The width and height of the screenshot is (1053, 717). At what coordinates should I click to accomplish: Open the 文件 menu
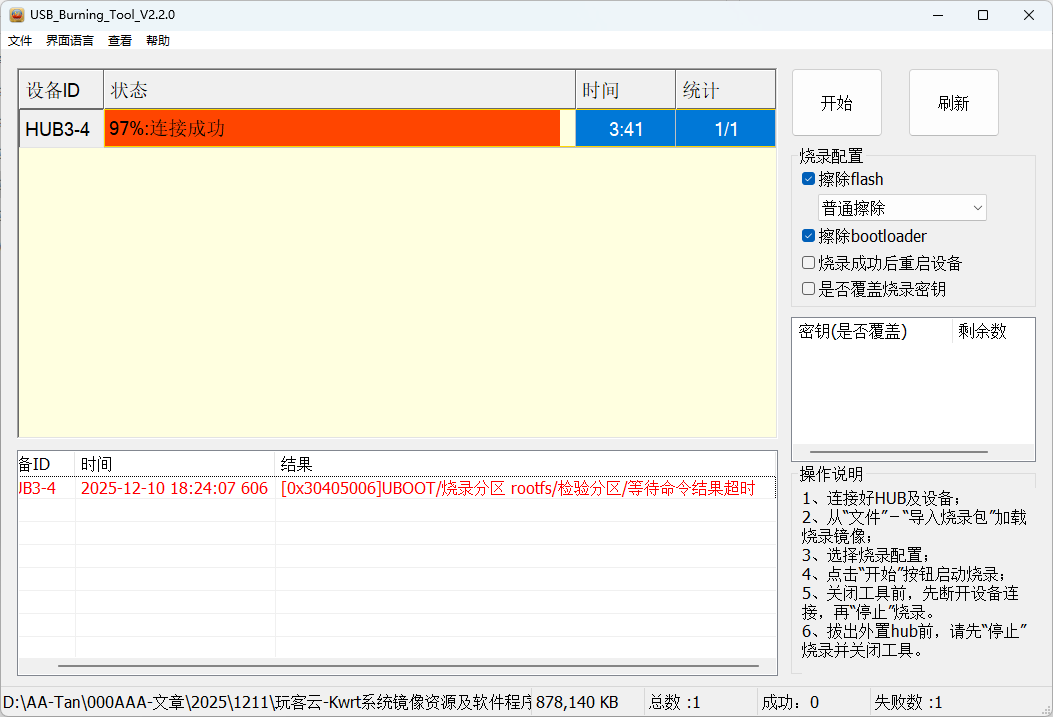click(x=20, y=41)
